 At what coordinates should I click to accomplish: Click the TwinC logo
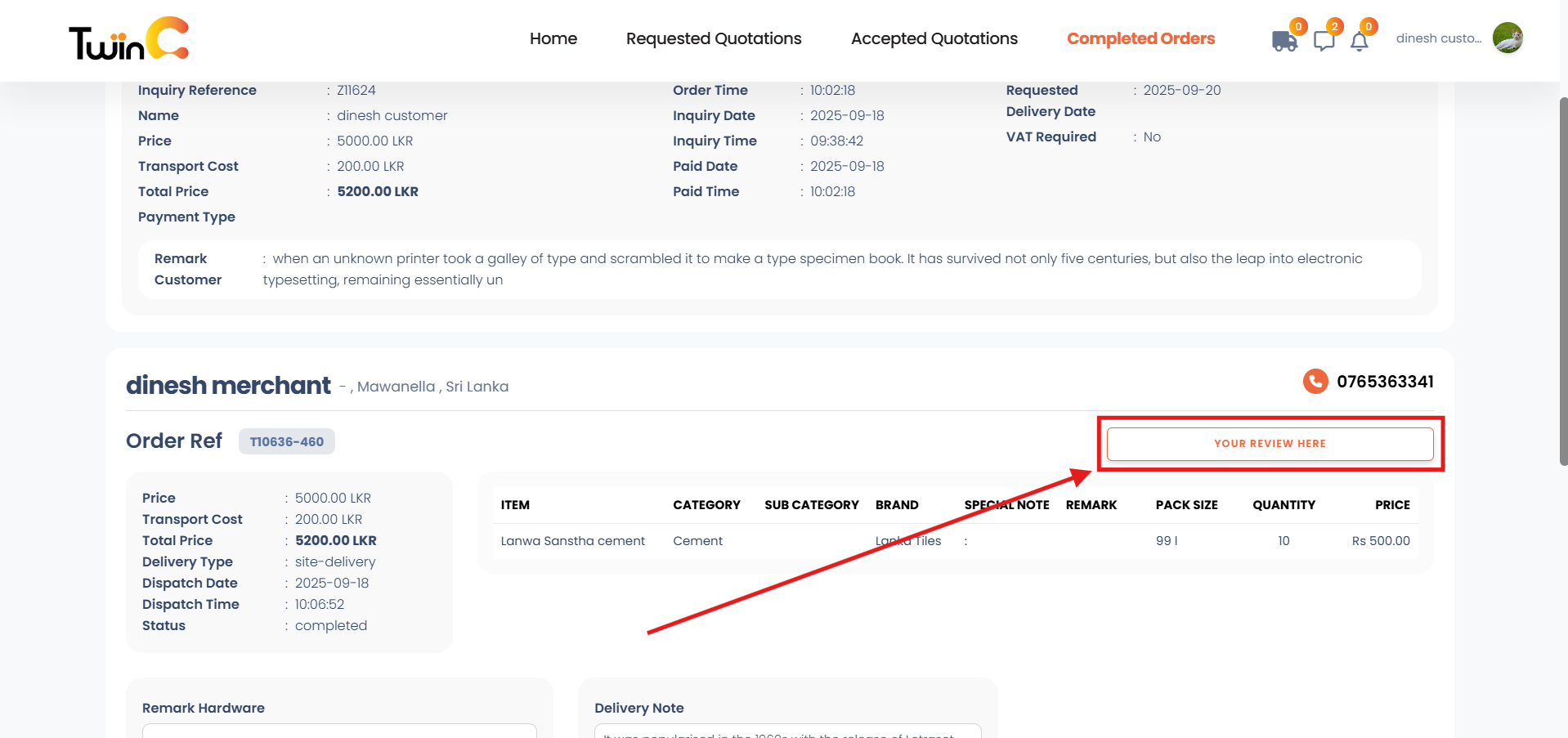(x=128, y=38)
